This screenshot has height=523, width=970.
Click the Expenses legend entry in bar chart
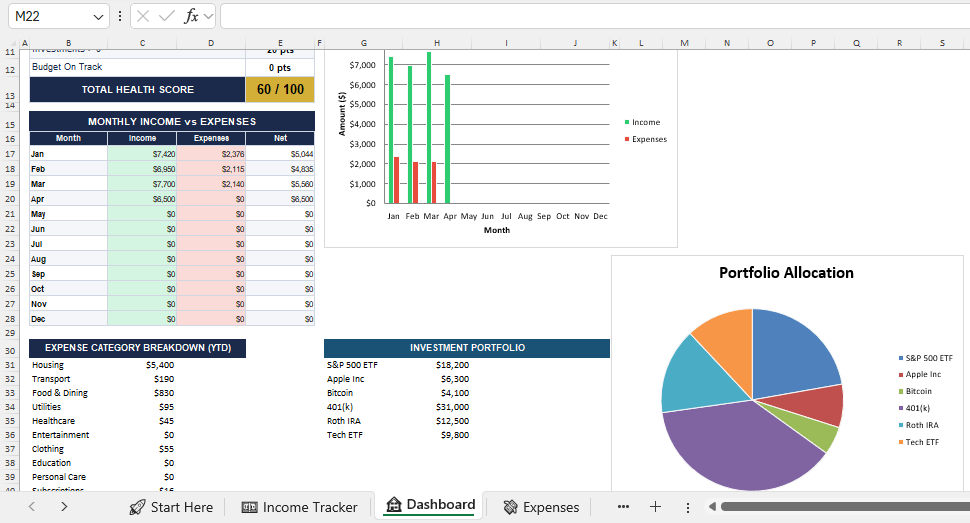pyautogui.click(x=646, y=139)
